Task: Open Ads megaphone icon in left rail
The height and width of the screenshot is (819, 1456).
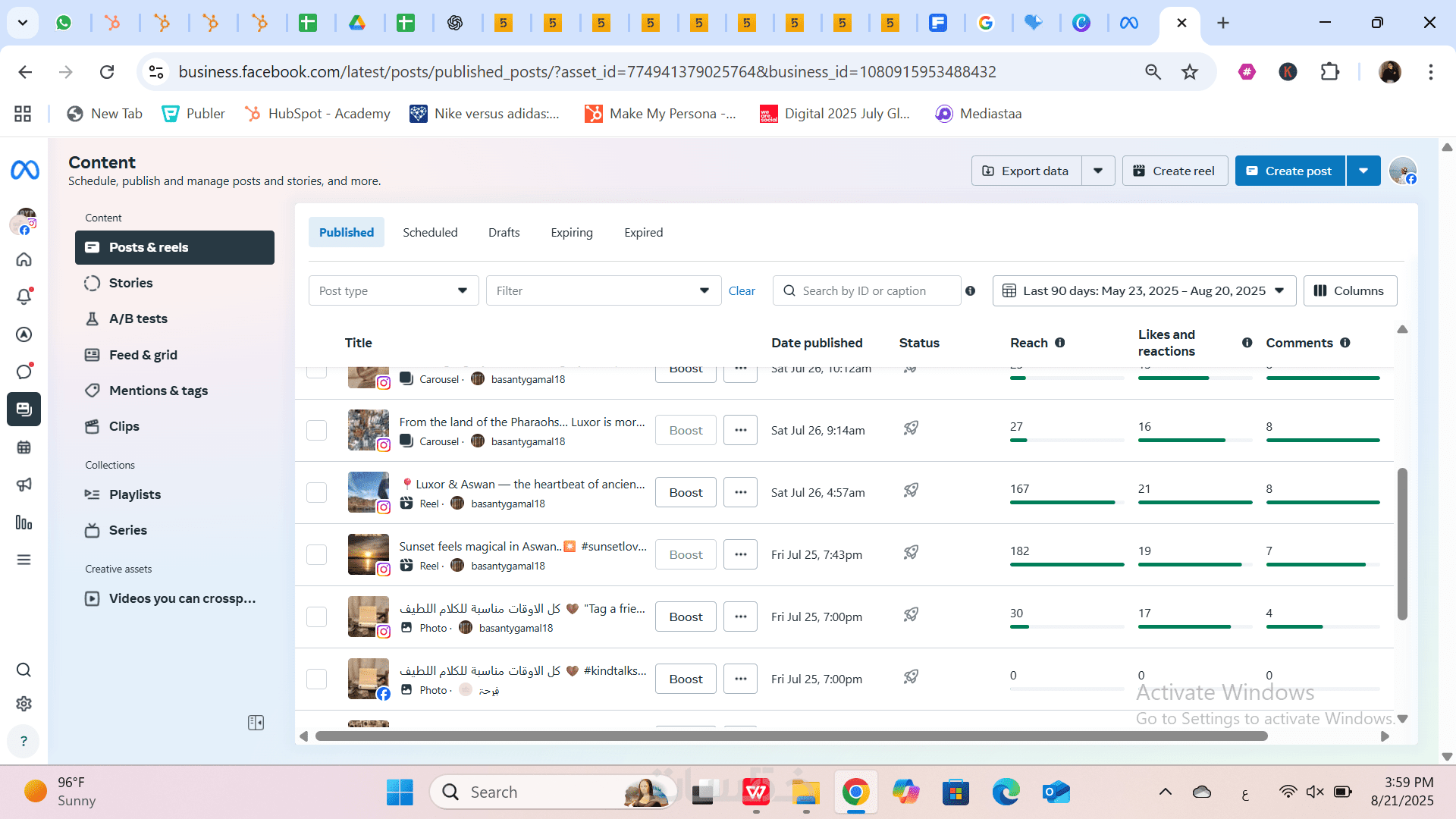Action: (x=24, y=485)
